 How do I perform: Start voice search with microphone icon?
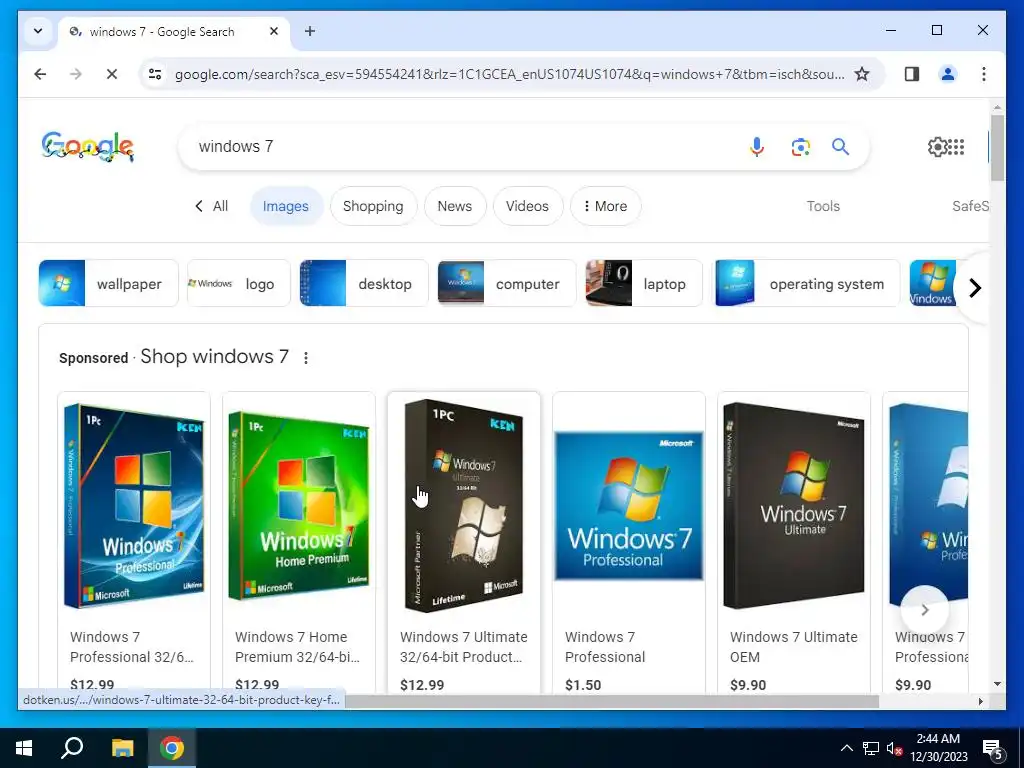point(756,147)
